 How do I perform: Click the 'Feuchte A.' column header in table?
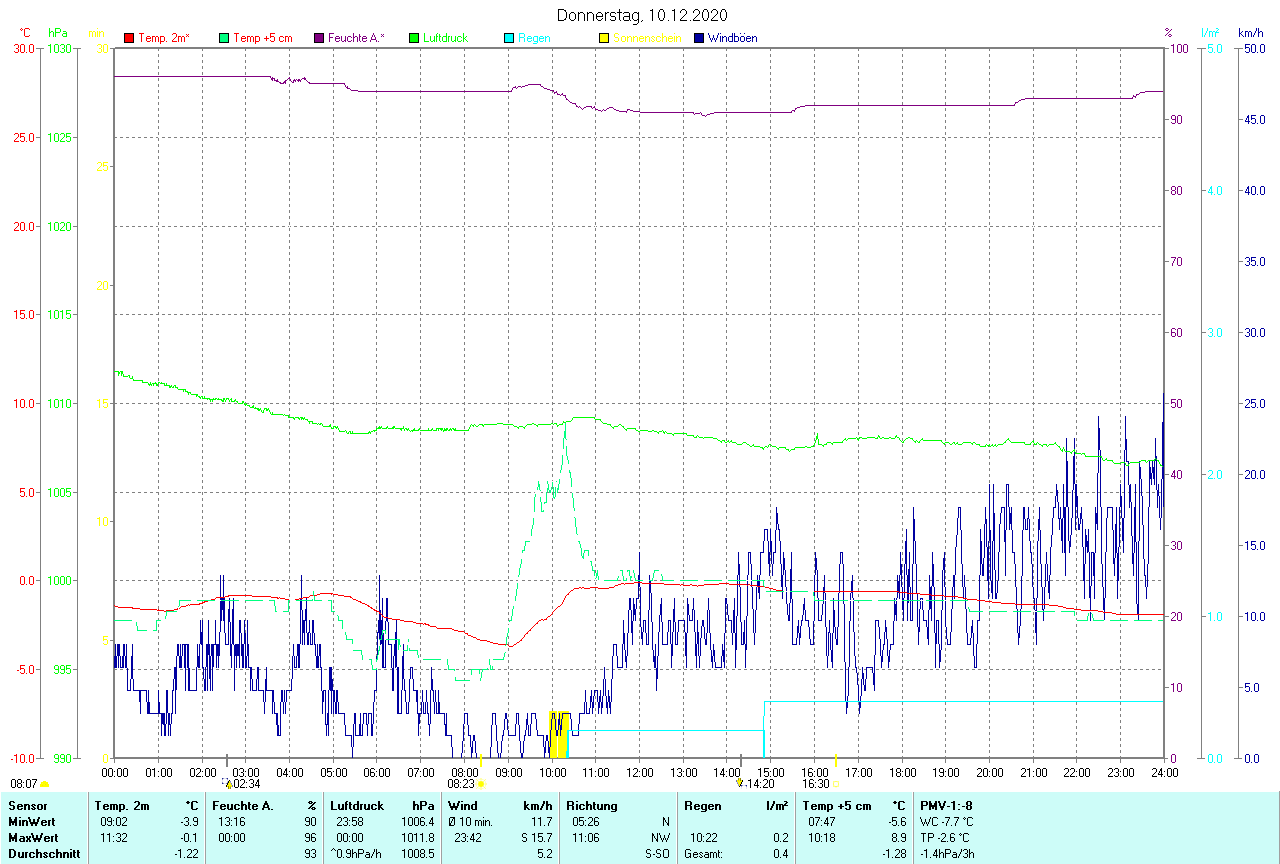[242, 806]
